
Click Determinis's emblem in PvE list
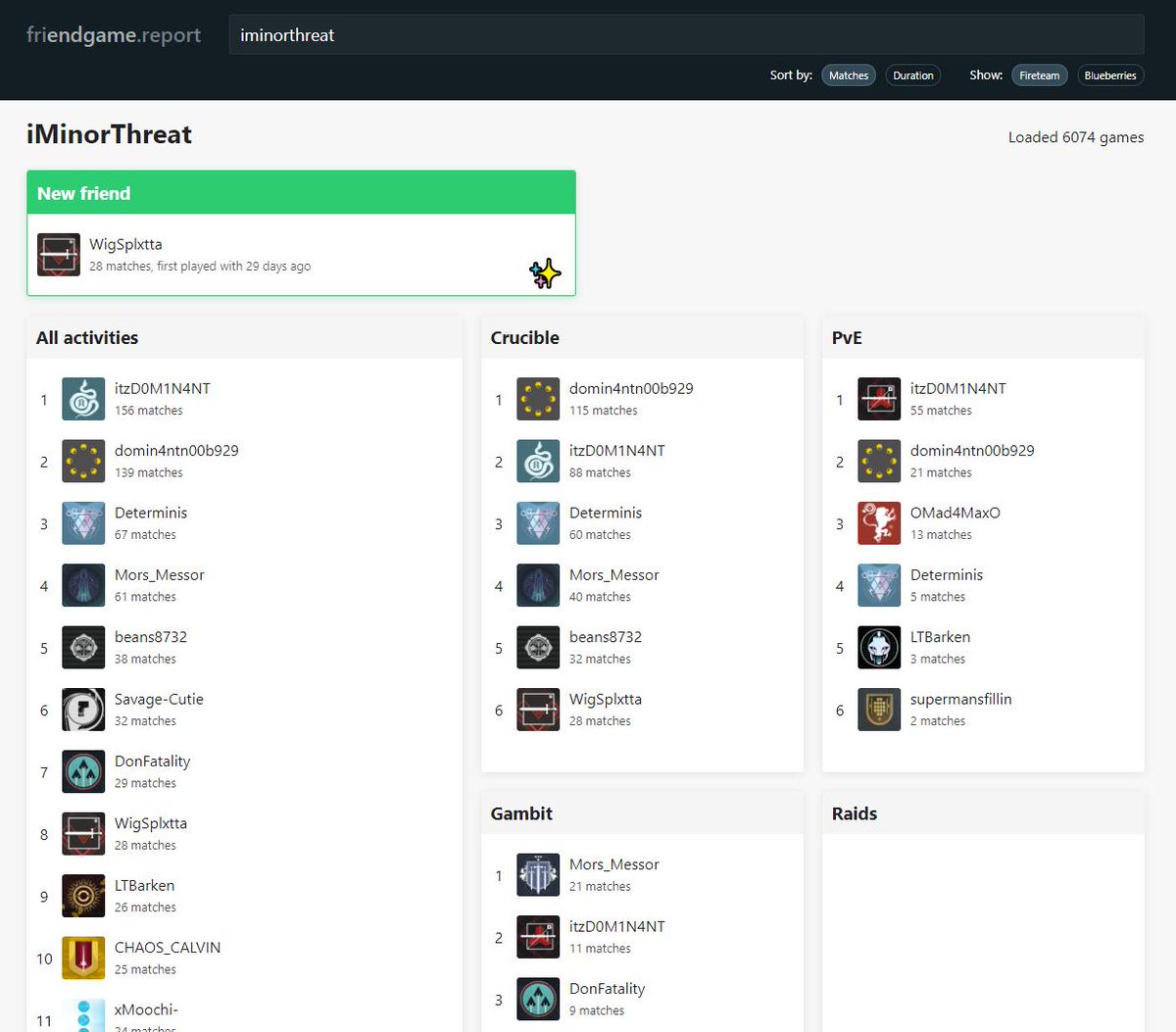point(879,585)
